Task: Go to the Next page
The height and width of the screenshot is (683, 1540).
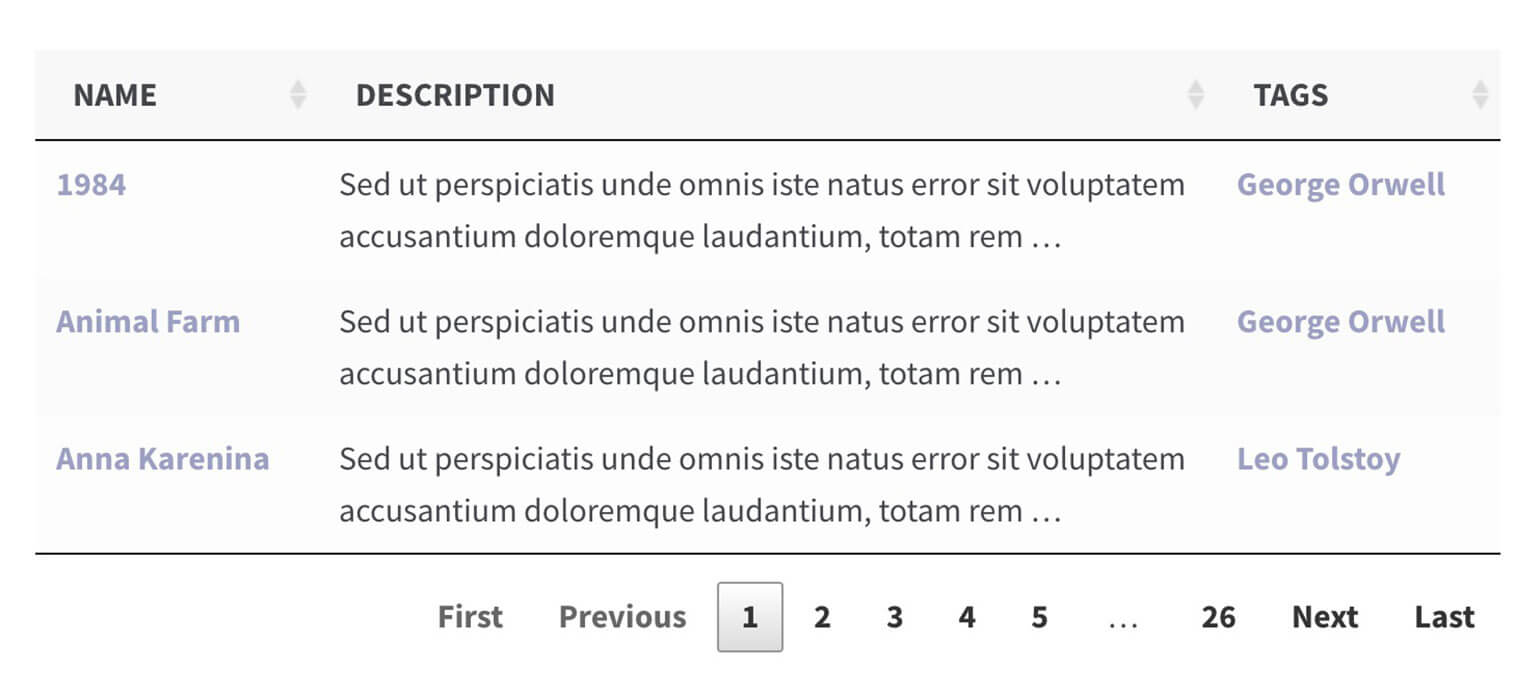Action: tap(1324, 617)
